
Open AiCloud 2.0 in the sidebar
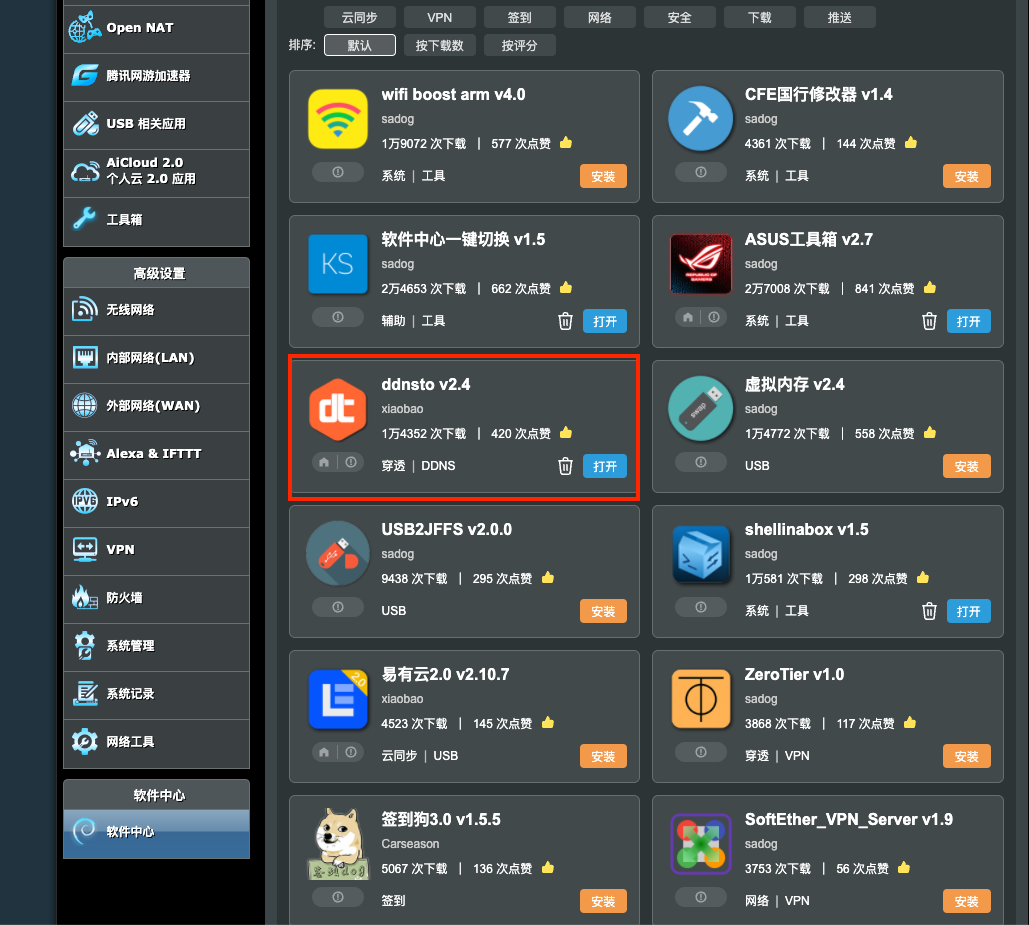click(156, 173)
